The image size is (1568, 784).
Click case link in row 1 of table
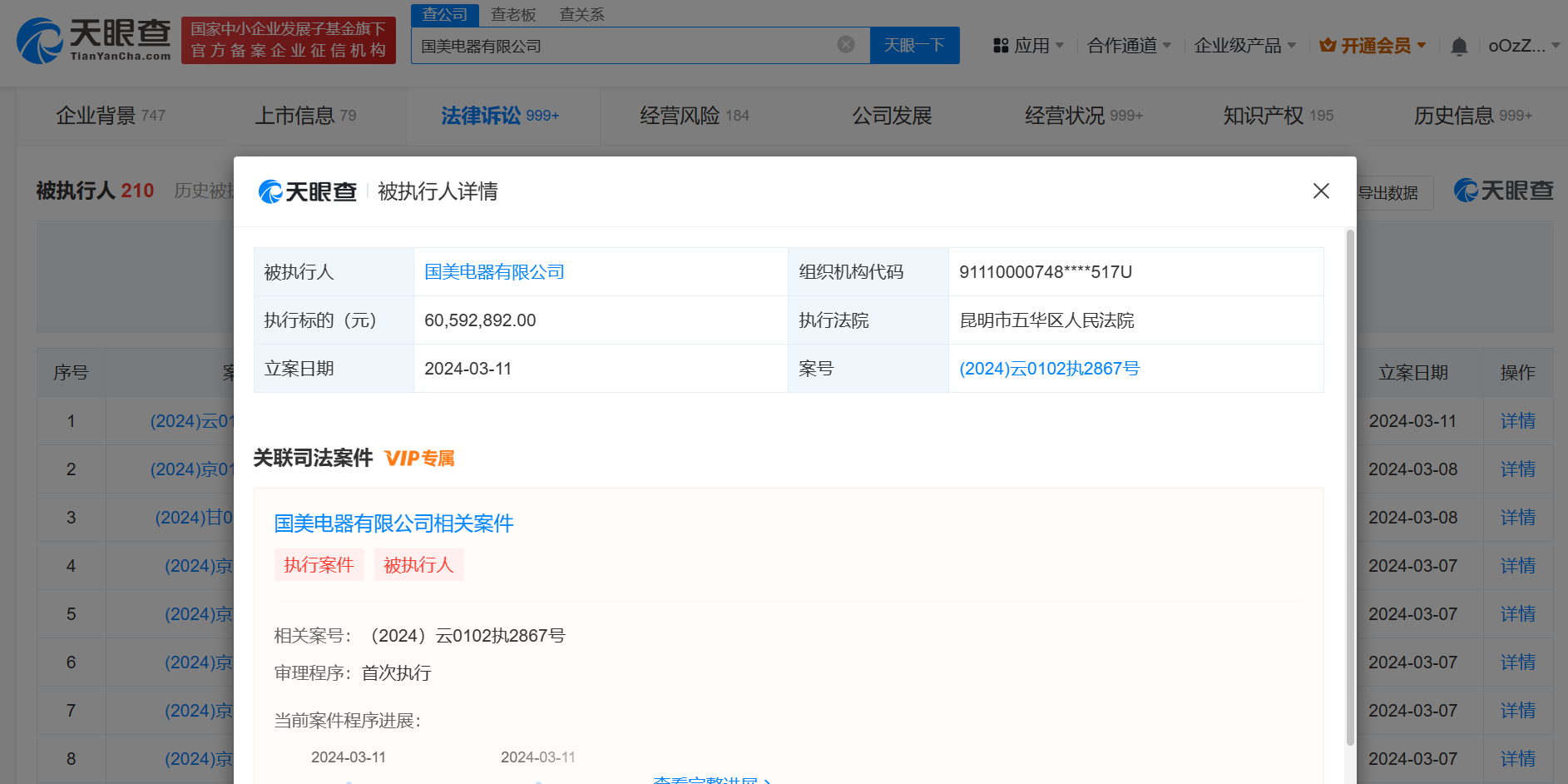[x=192, y=421]
